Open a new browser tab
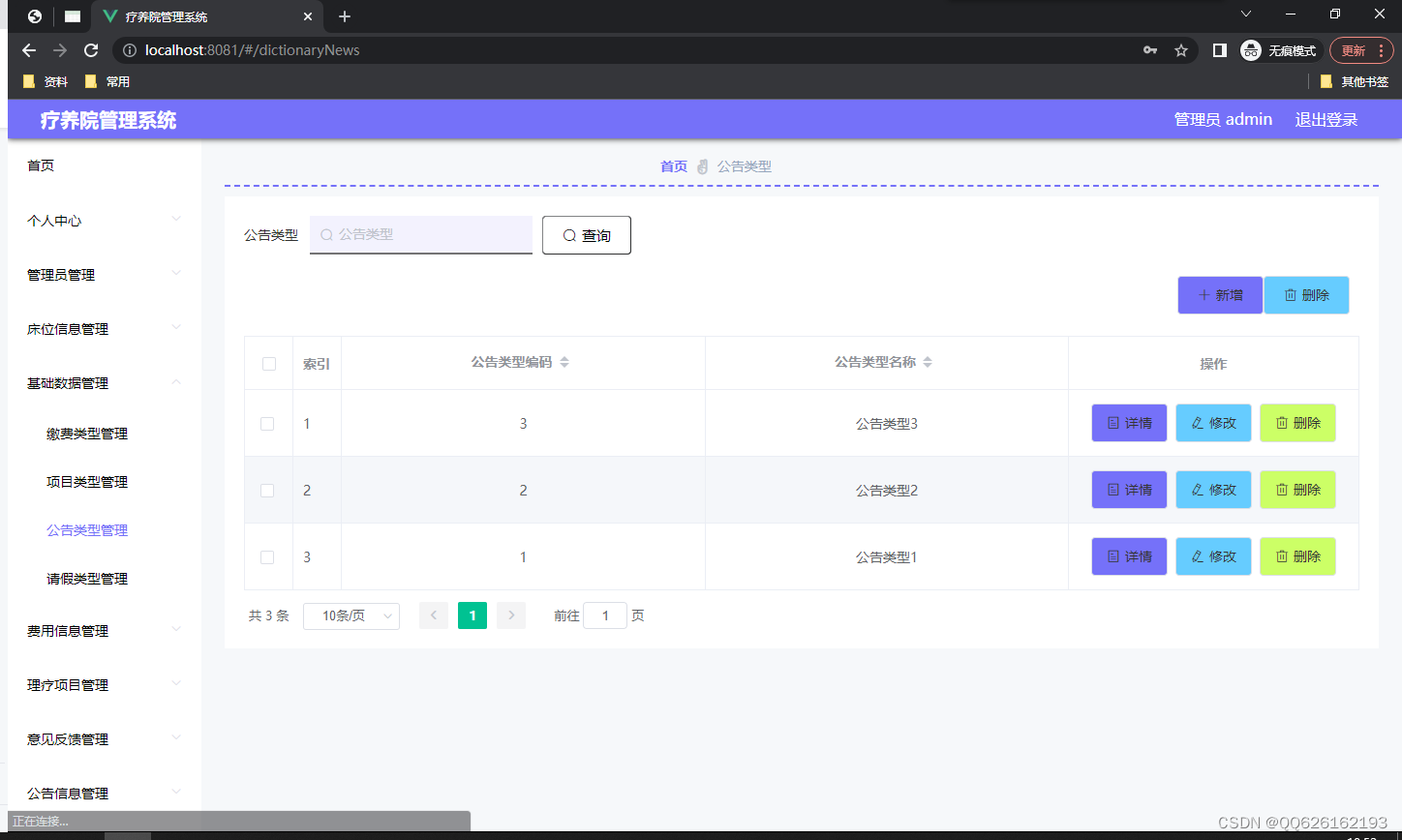The width and height of the screenshot is (1402, 840). (345, 16)
